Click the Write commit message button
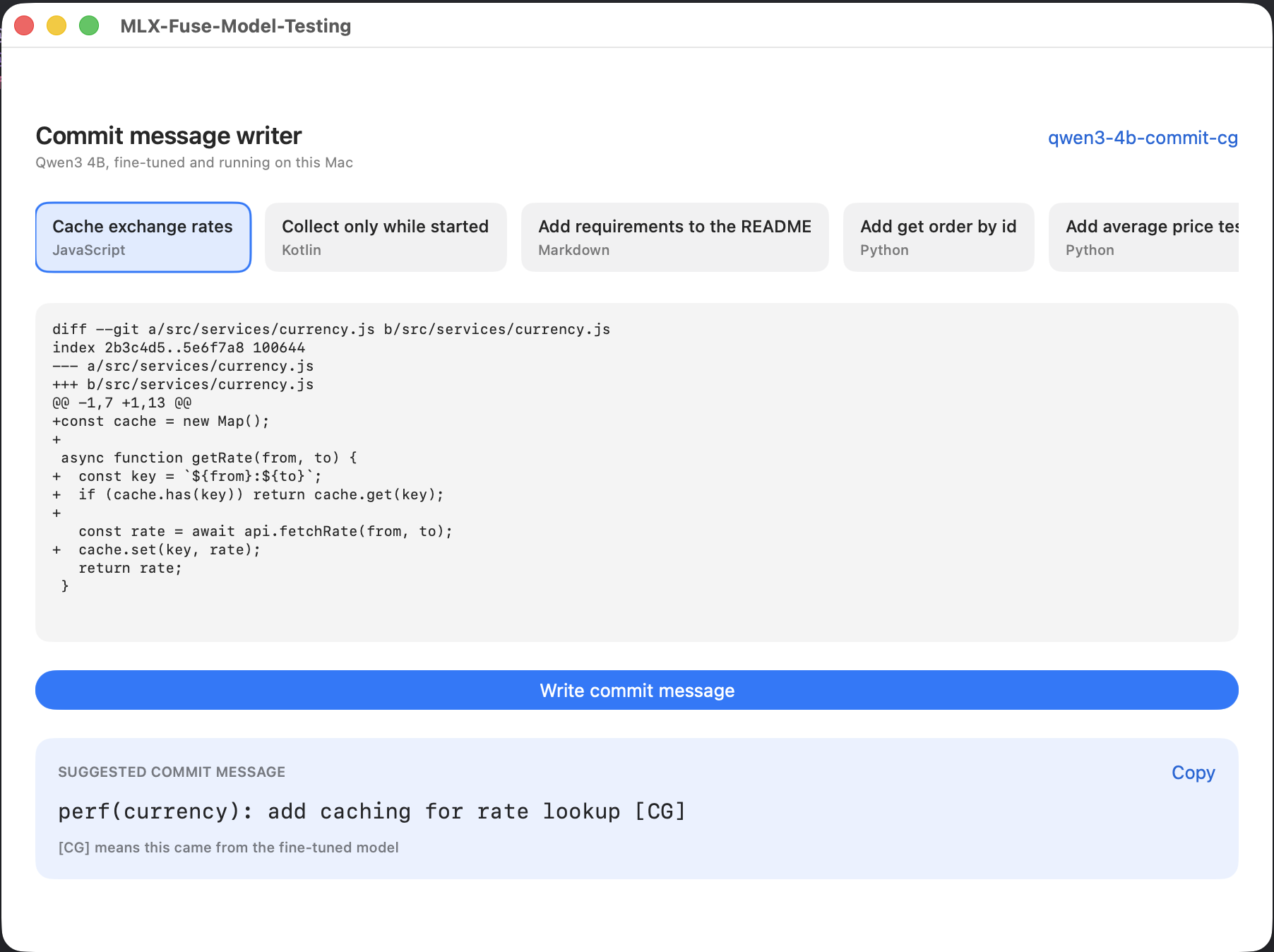Viewport: 1274px width, 952px height. pos(637,690)
